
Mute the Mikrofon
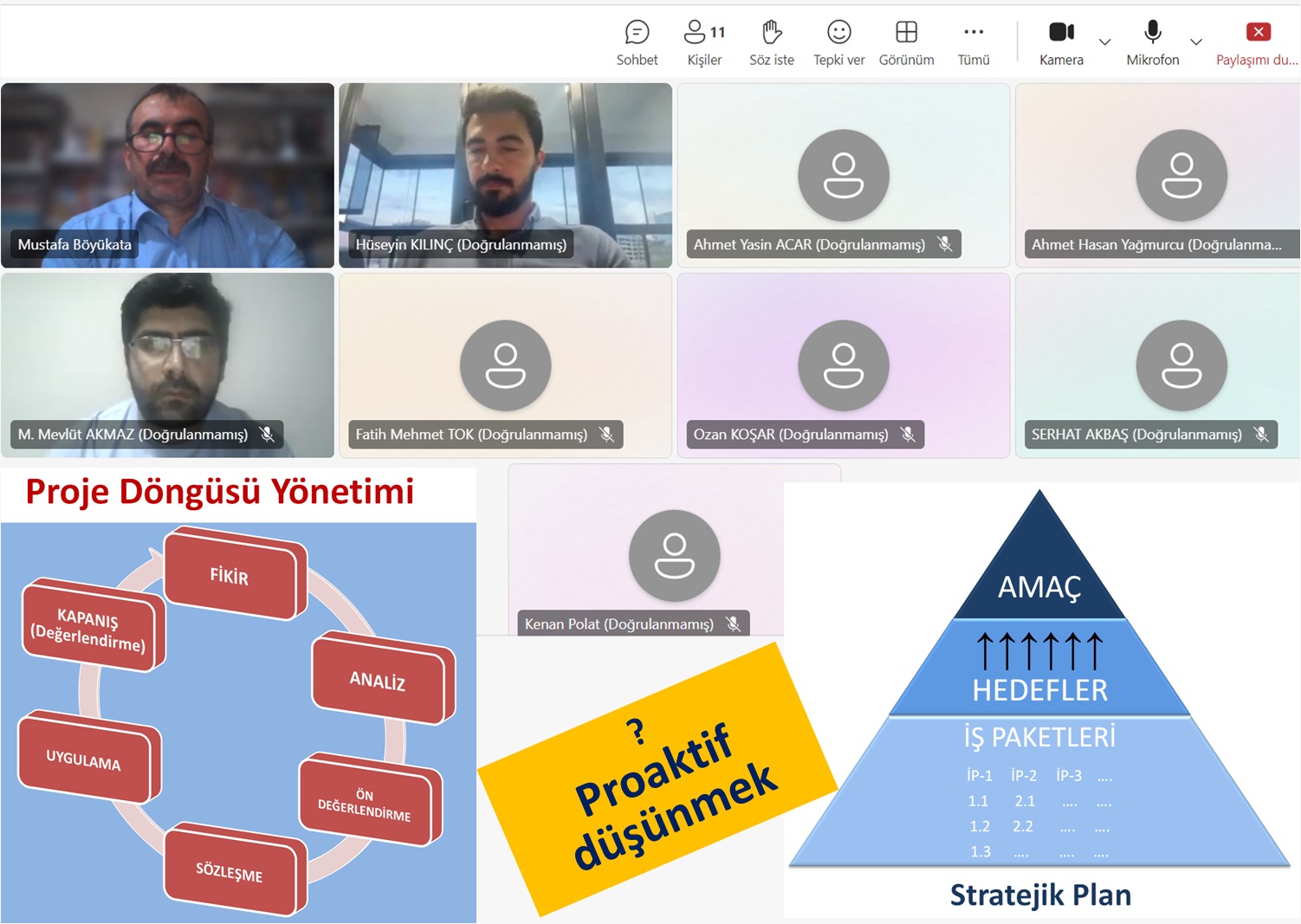point(1152,42)
